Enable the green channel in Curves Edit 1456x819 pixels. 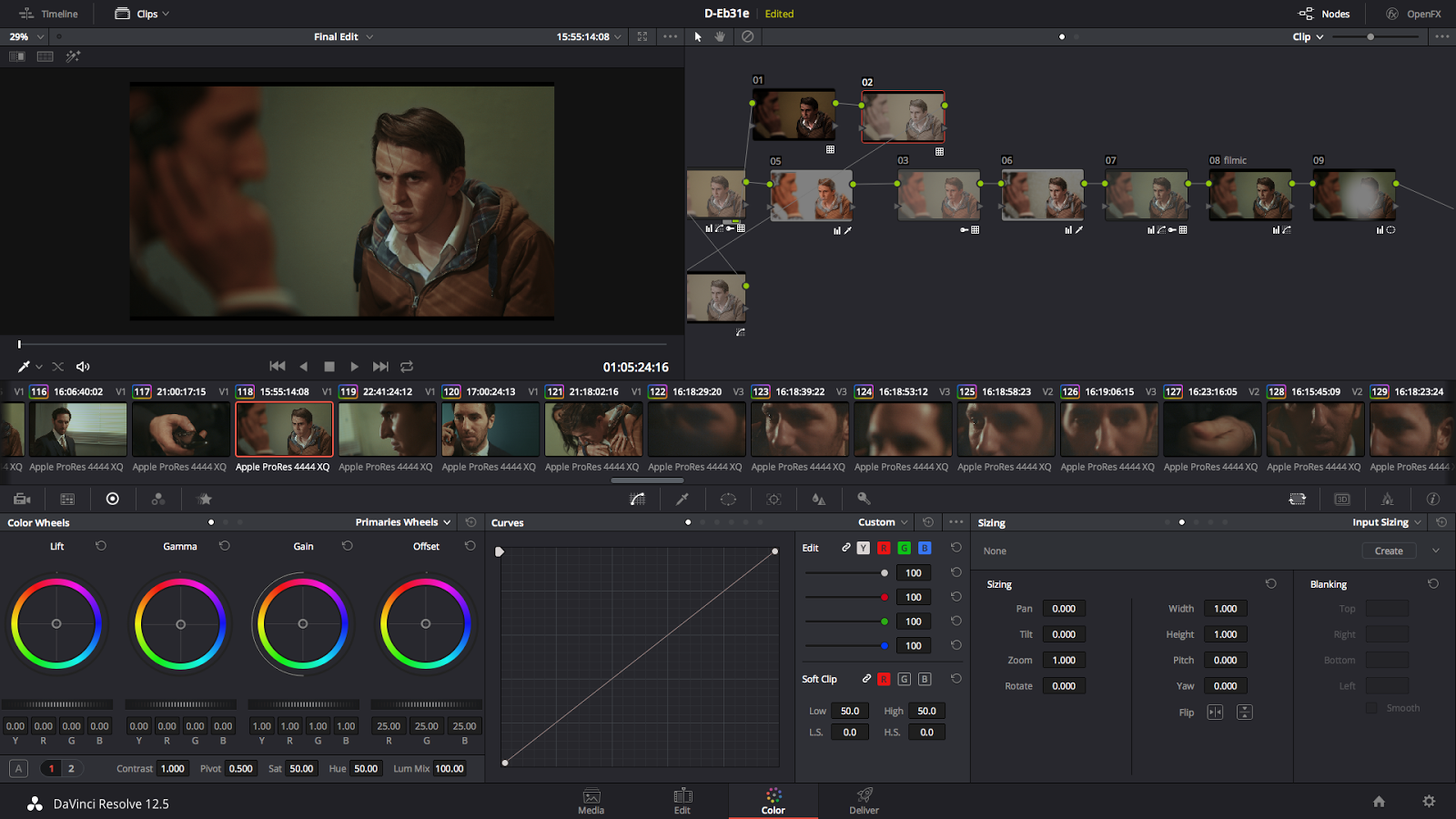point(904,548)
